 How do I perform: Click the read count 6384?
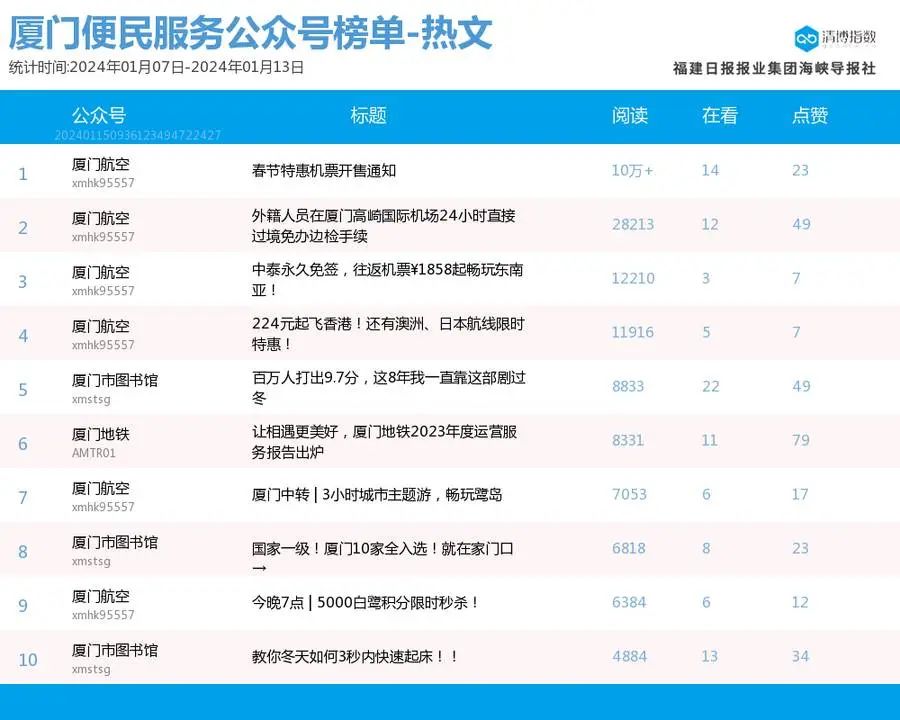[x=629, y=602]
